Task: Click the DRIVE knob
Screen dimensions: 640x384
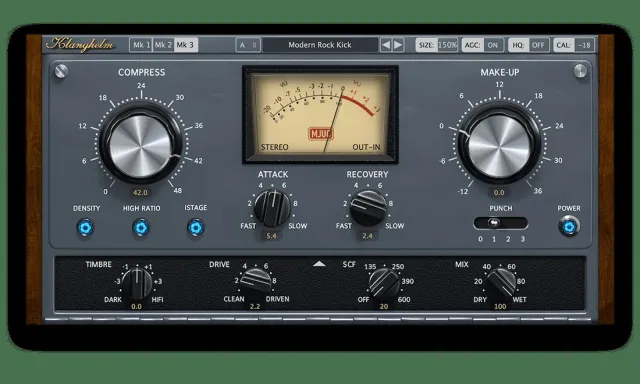Action: click(256, 282)
